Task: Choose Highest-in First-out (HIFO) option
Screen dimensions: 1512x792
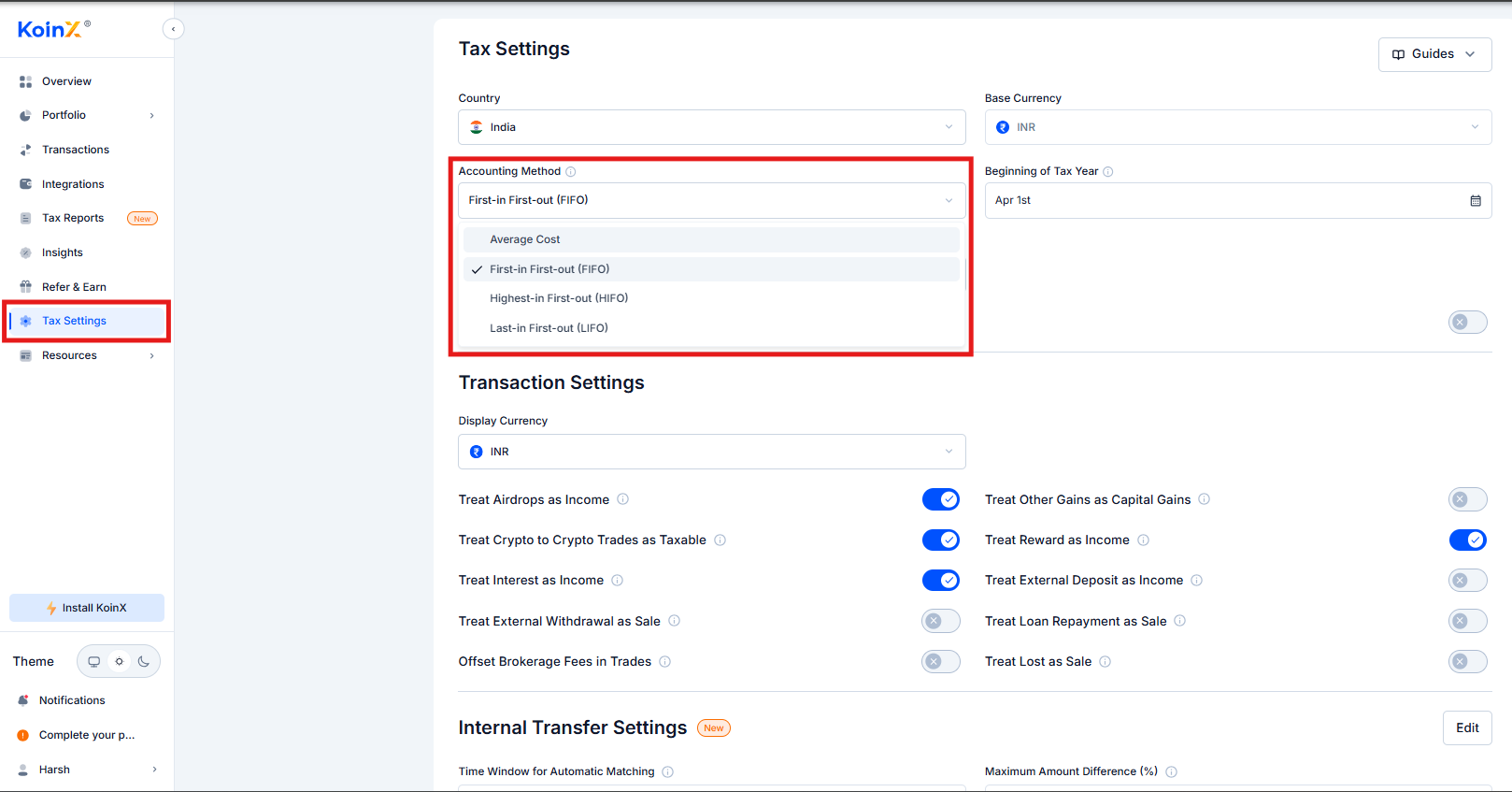Action: point(712,298)
